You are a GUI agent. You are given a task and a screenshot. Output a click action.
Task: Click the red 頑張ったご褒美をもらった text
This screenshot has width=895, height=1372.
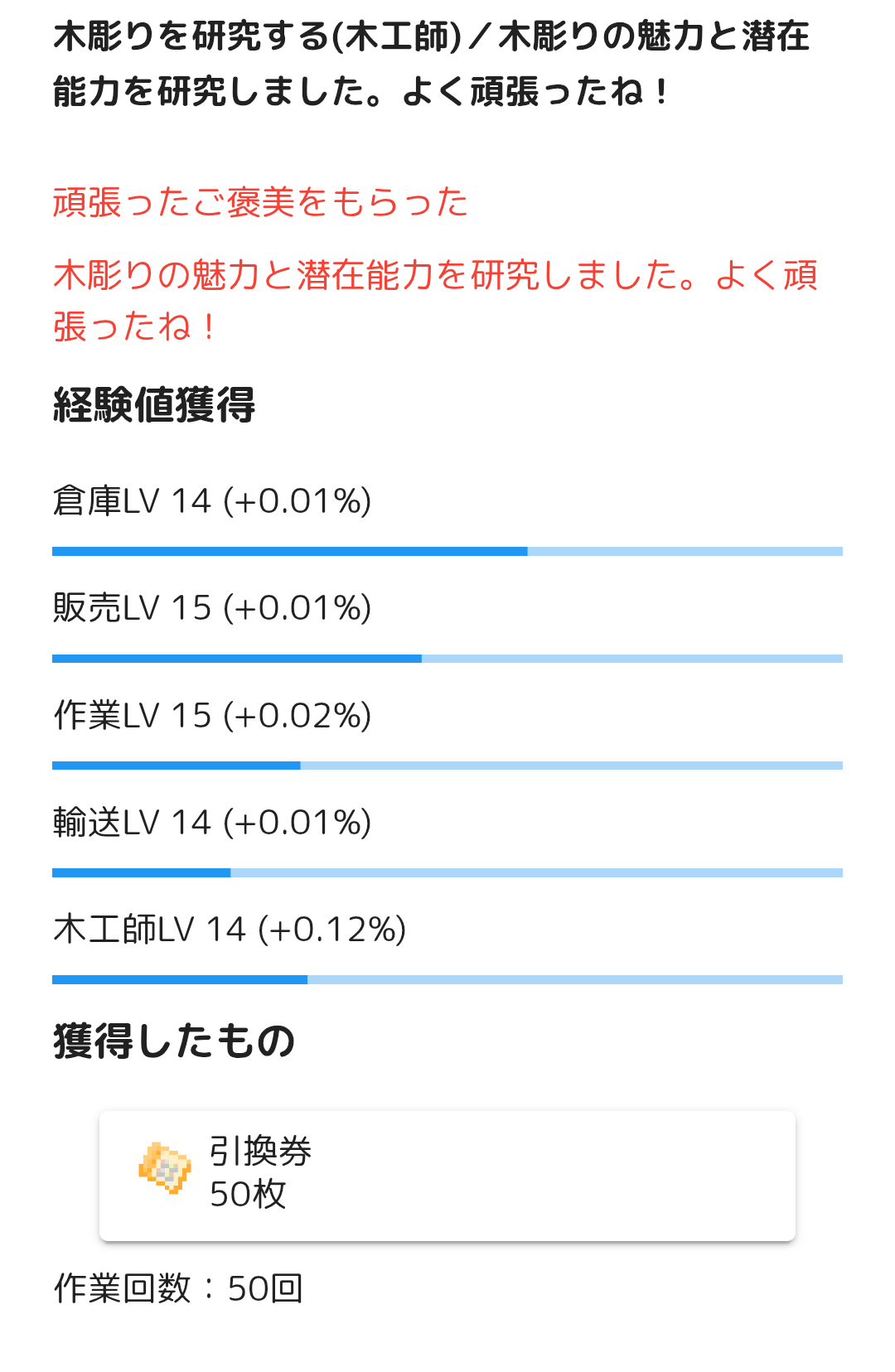click(x=260, y=203)
